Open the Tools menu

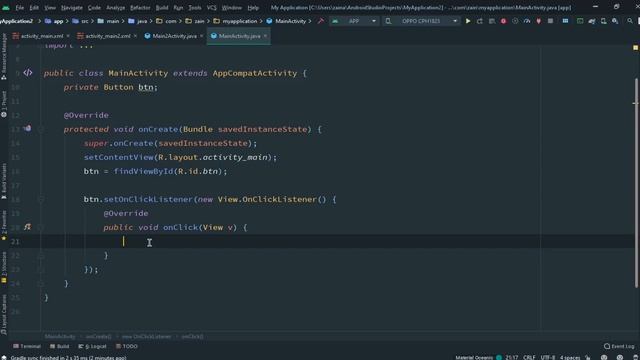tap(195, 7)
